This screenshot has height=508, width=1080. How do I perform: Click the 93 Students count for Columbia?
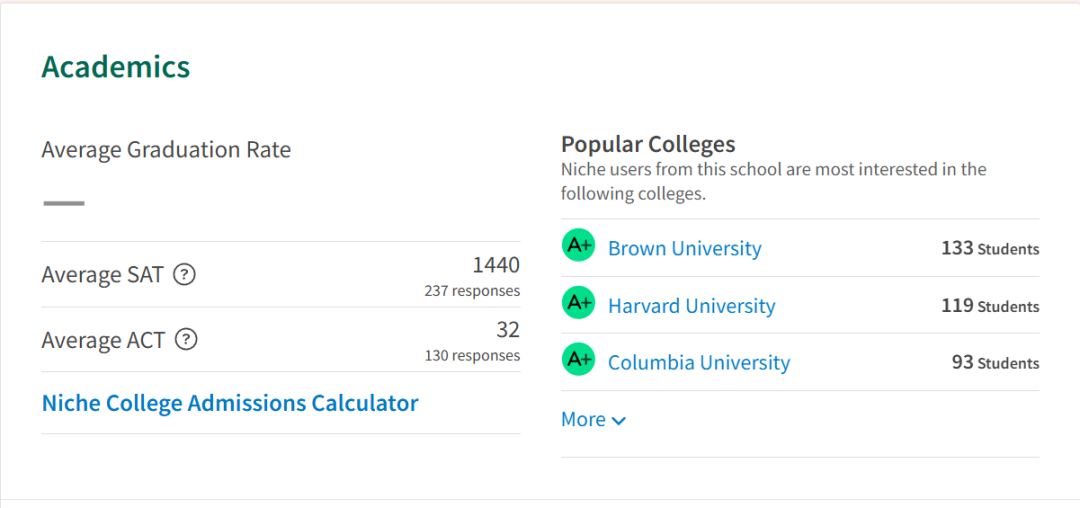point(996,362)
